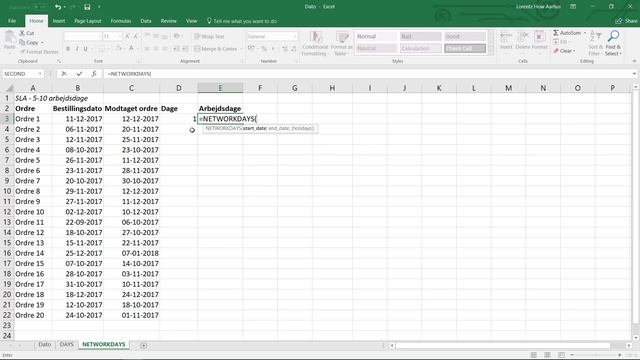Click the AutoSum sigma icon
Image resolution: width=640 pixels, height=360 pixels.
(x=556, y=33)
